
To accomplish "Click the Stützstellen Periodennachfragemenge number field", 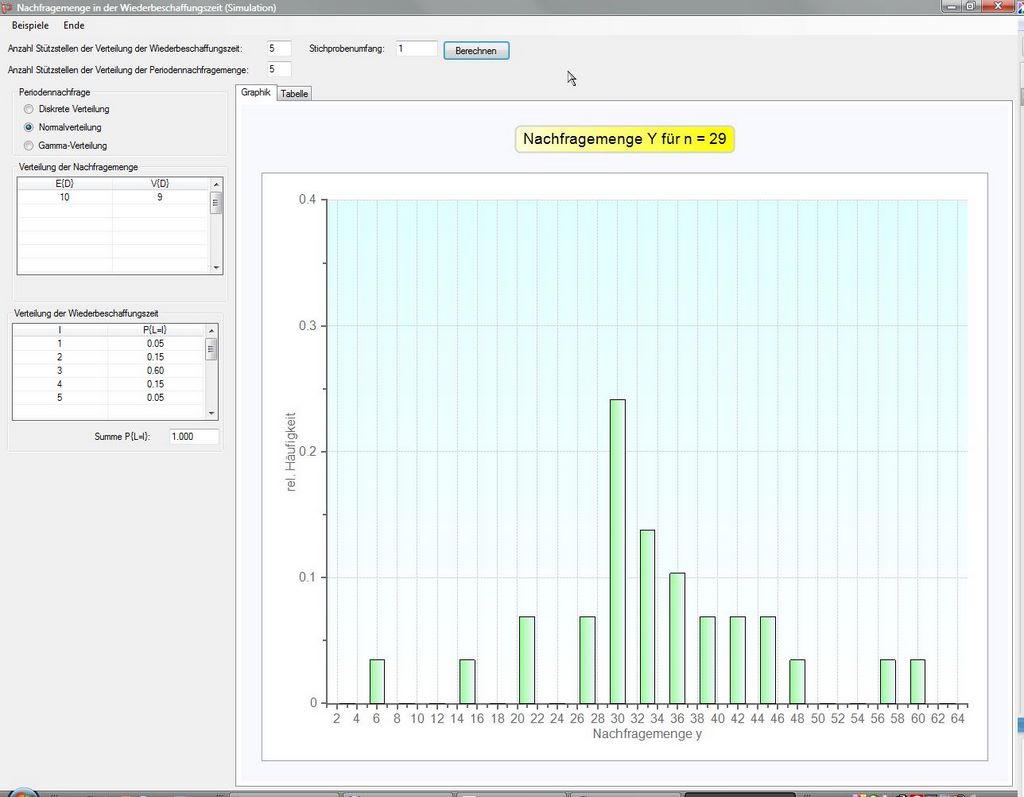I will point(278,69).
